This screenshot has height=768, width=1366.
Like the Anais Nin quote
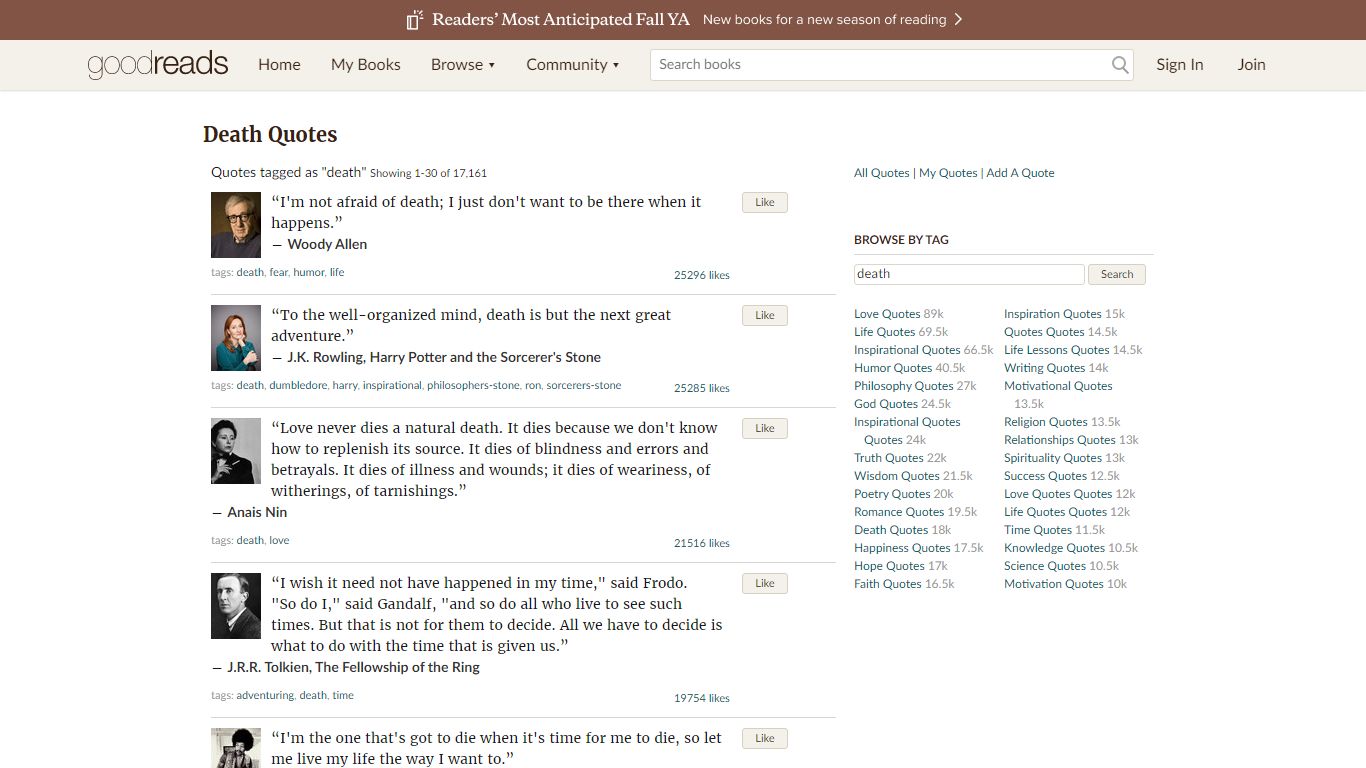point(765,428)
